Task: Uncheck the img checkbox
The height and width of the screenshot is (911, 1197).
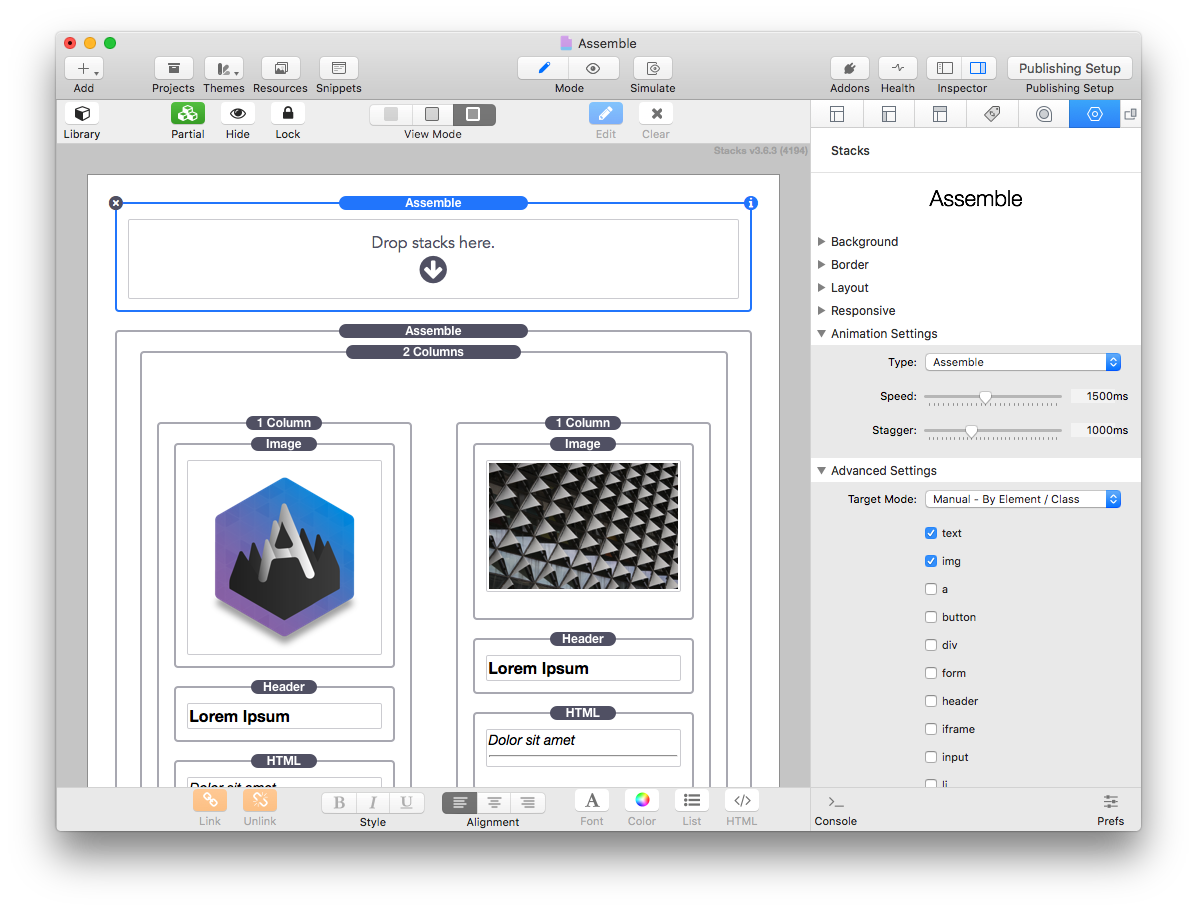Action: pos(931,561)
